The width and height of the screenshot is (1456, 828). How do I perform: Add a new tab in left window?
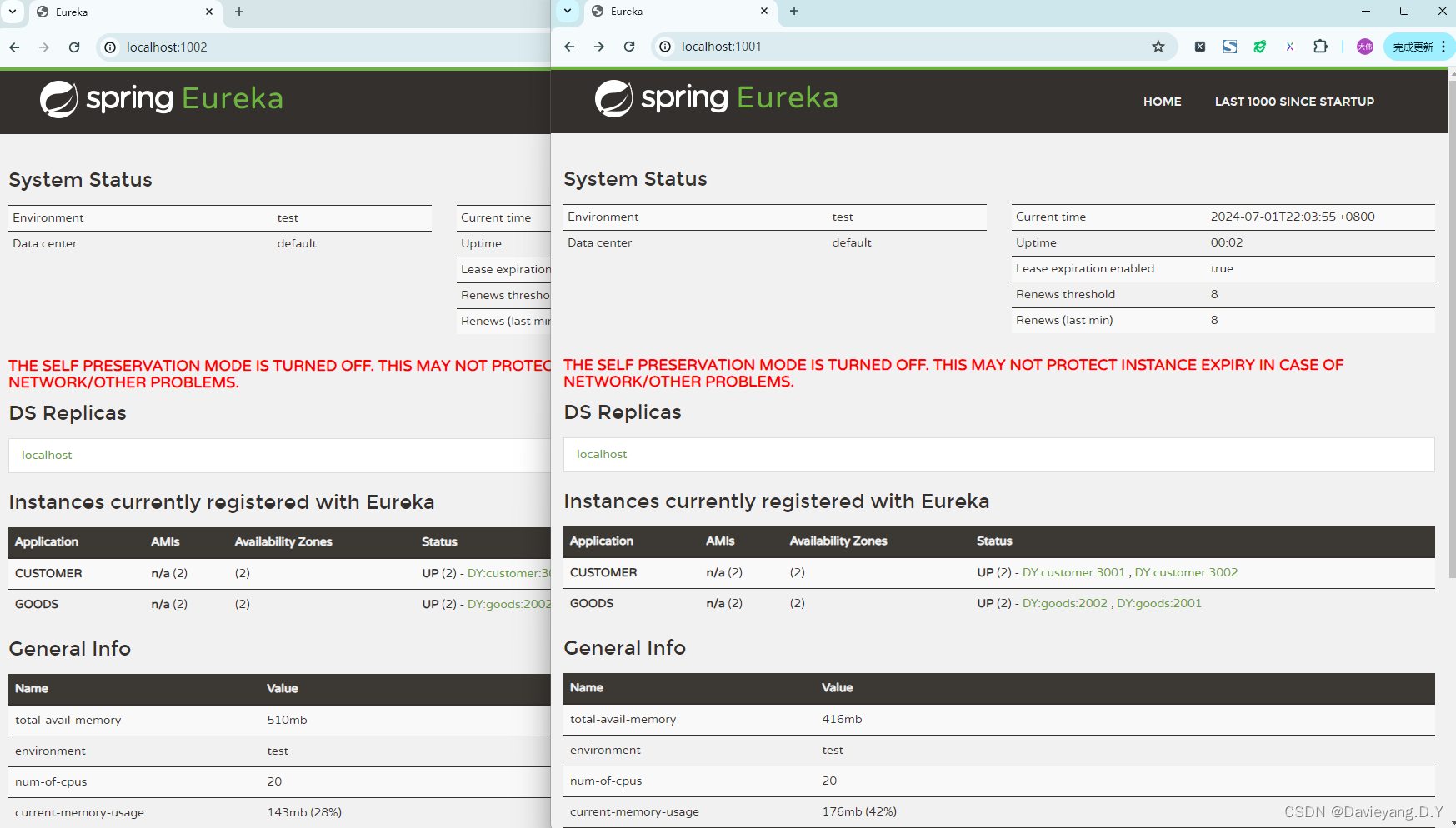coord(239,12)
